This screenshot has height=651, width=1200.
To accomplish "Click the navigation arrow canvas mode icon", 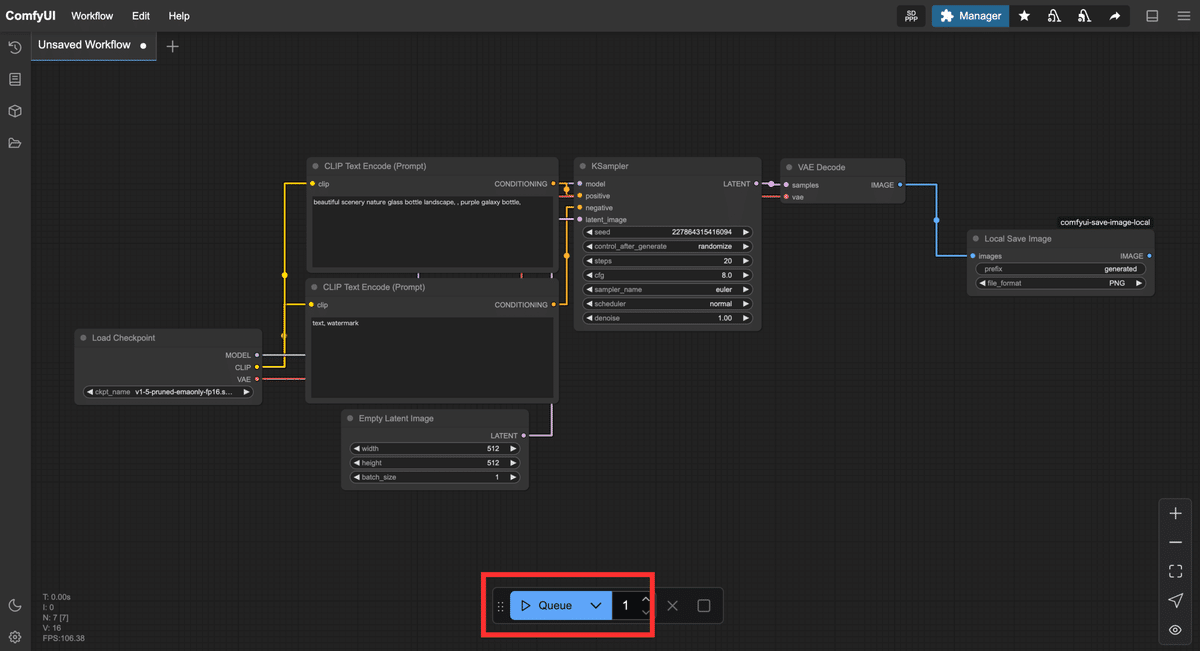I will [1175, 600].
